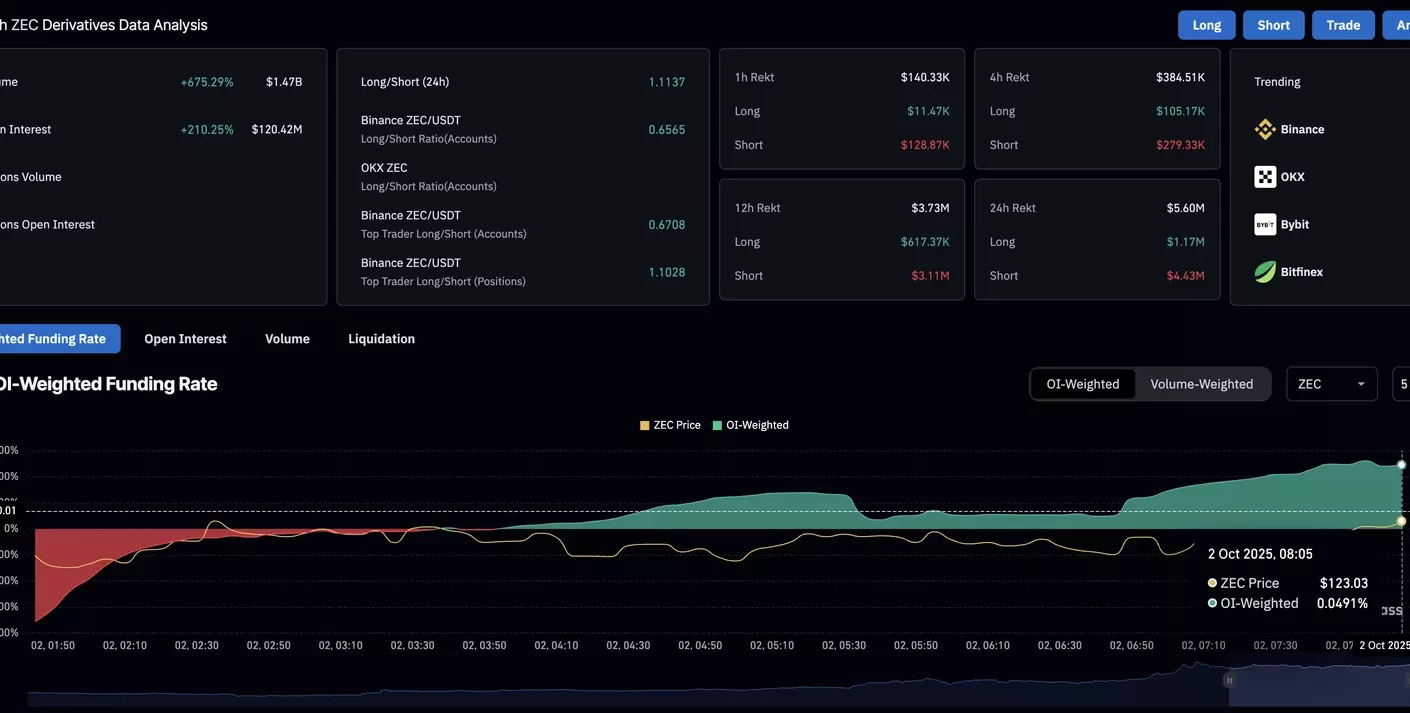
Task: Switch to Volume-Weighted funding rate
Action: point(1201,384)
